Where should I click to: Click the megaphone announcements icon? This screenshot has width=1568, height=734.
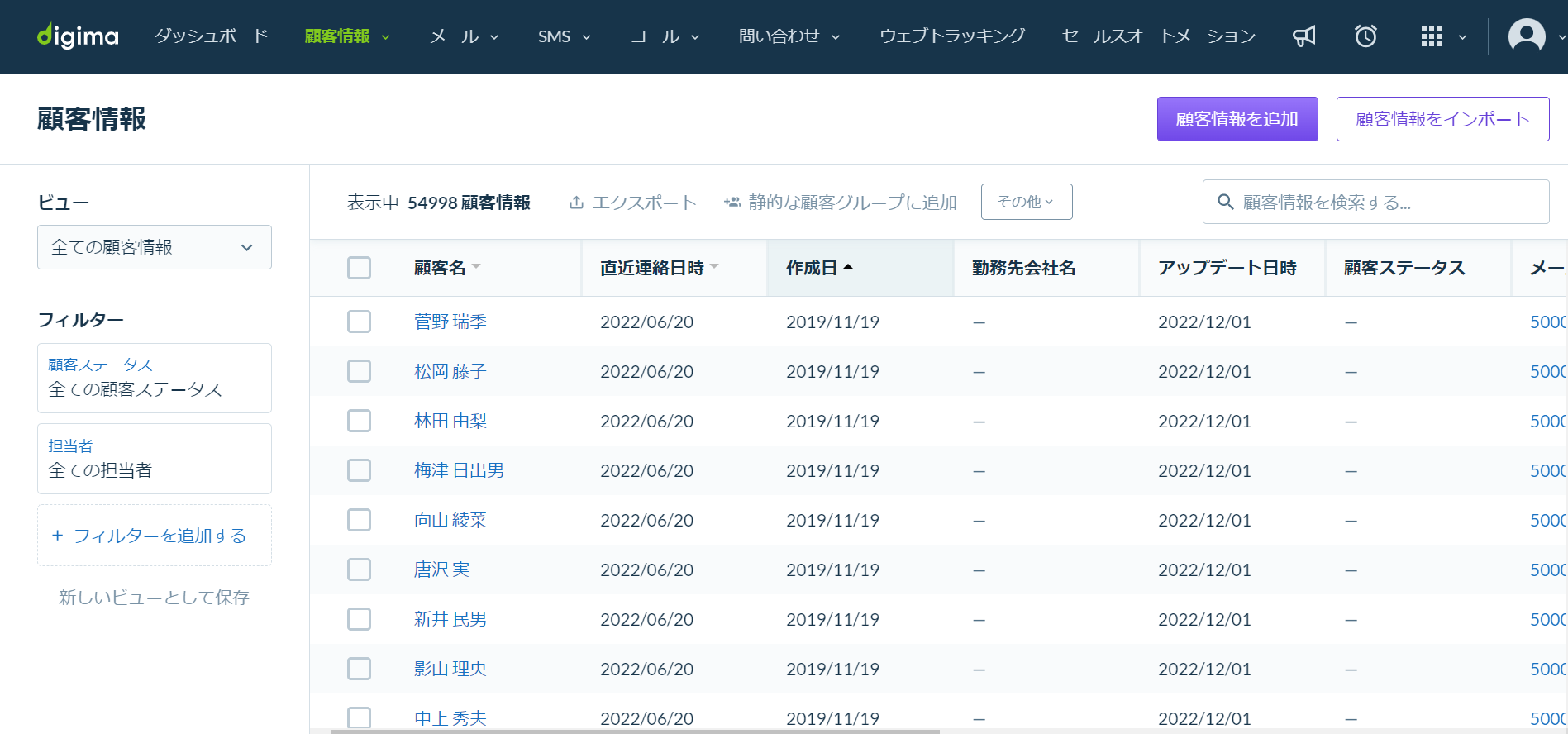[1303, 36]
